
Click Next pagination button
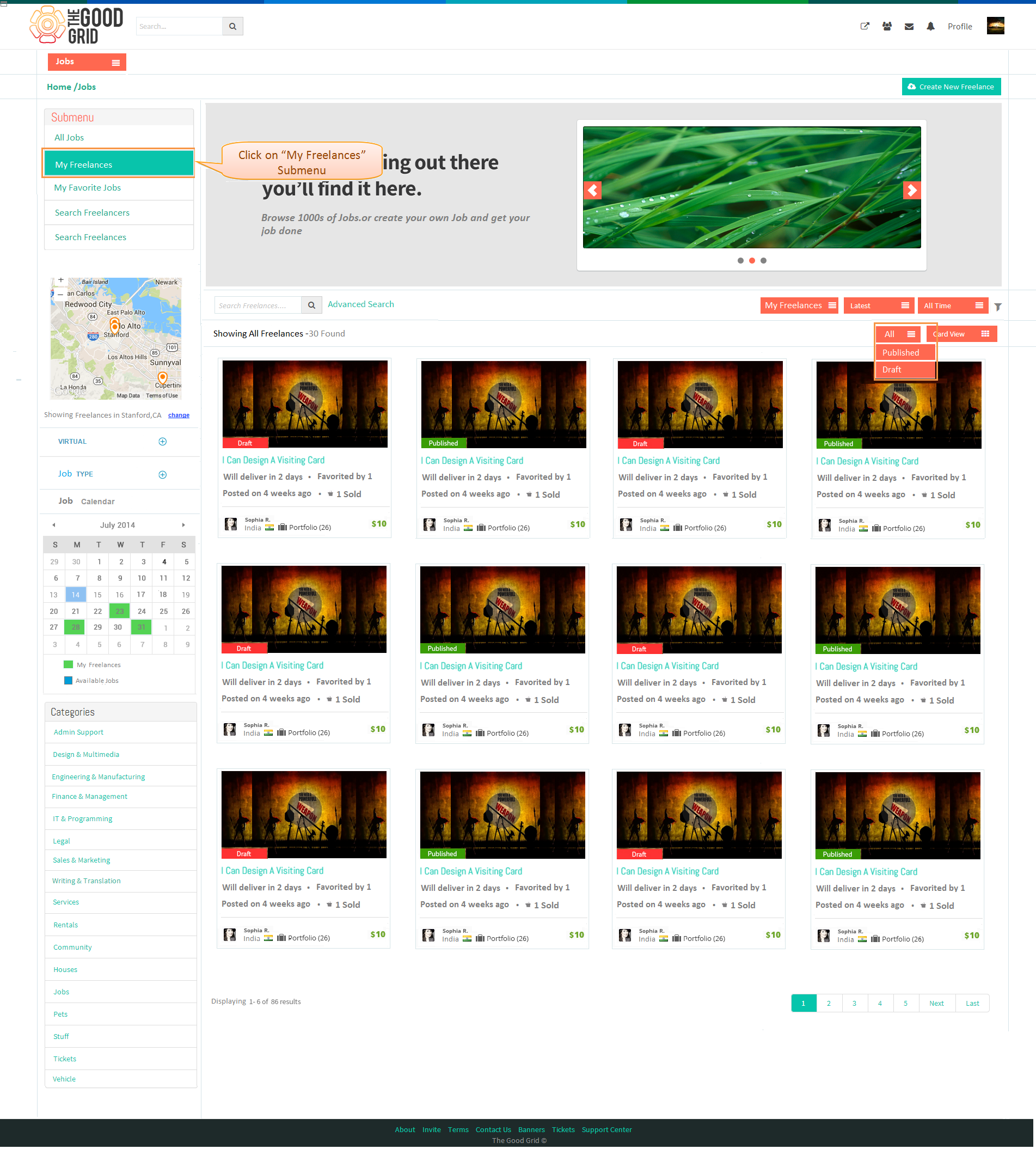[936, 1004]
